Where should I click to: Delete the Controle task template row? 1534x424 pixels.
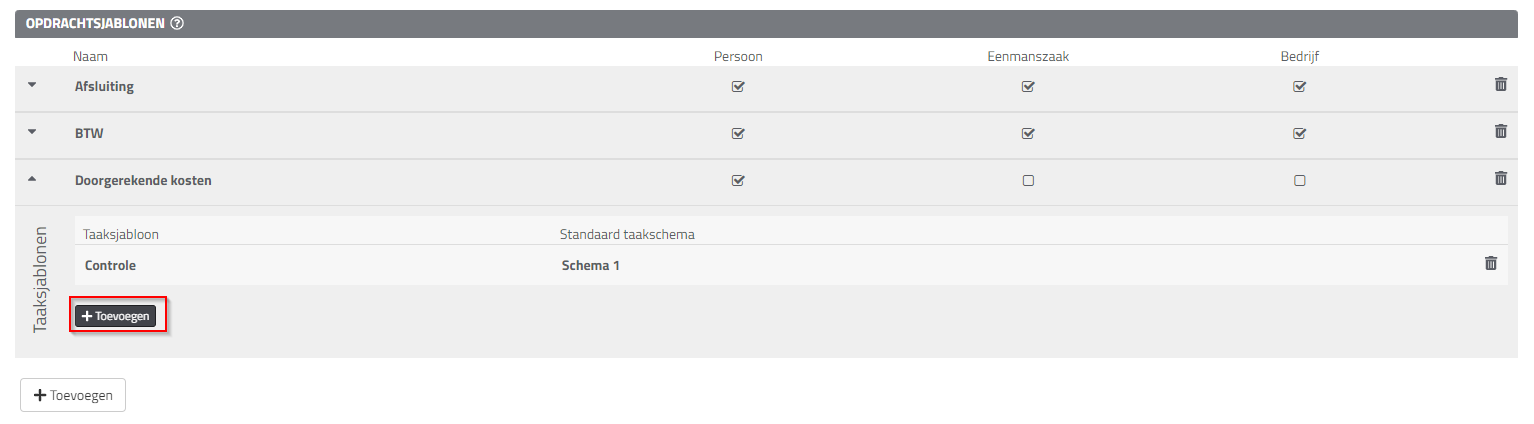coord(1490,263)
